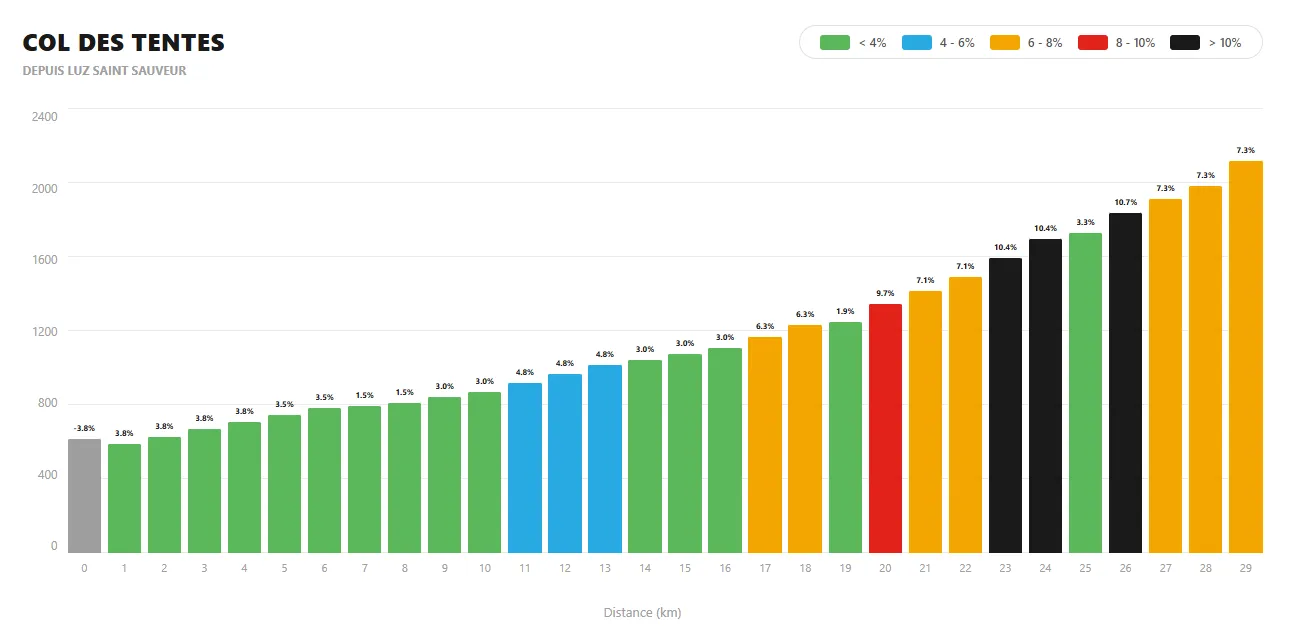
Task: Select the green bar at km 25
Action: click(1085, 393)
